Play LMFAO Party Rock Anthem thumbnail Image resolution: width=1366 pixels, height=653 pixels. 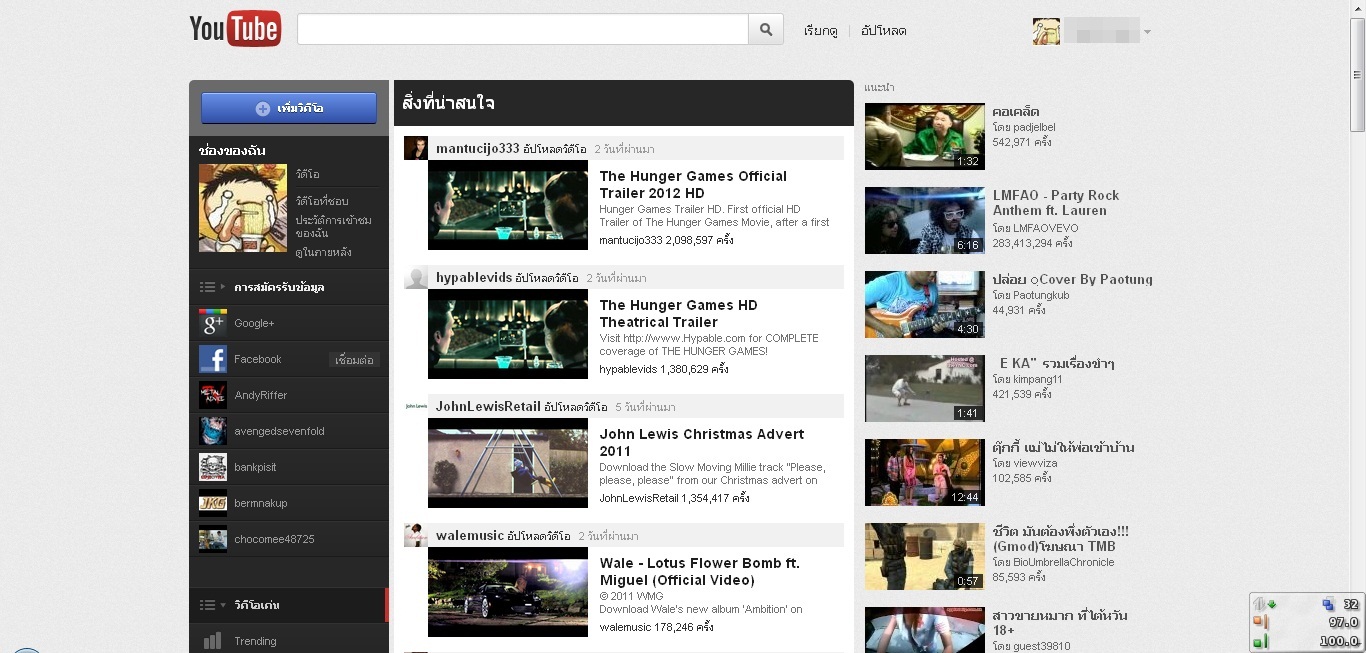tap(925, 221)
